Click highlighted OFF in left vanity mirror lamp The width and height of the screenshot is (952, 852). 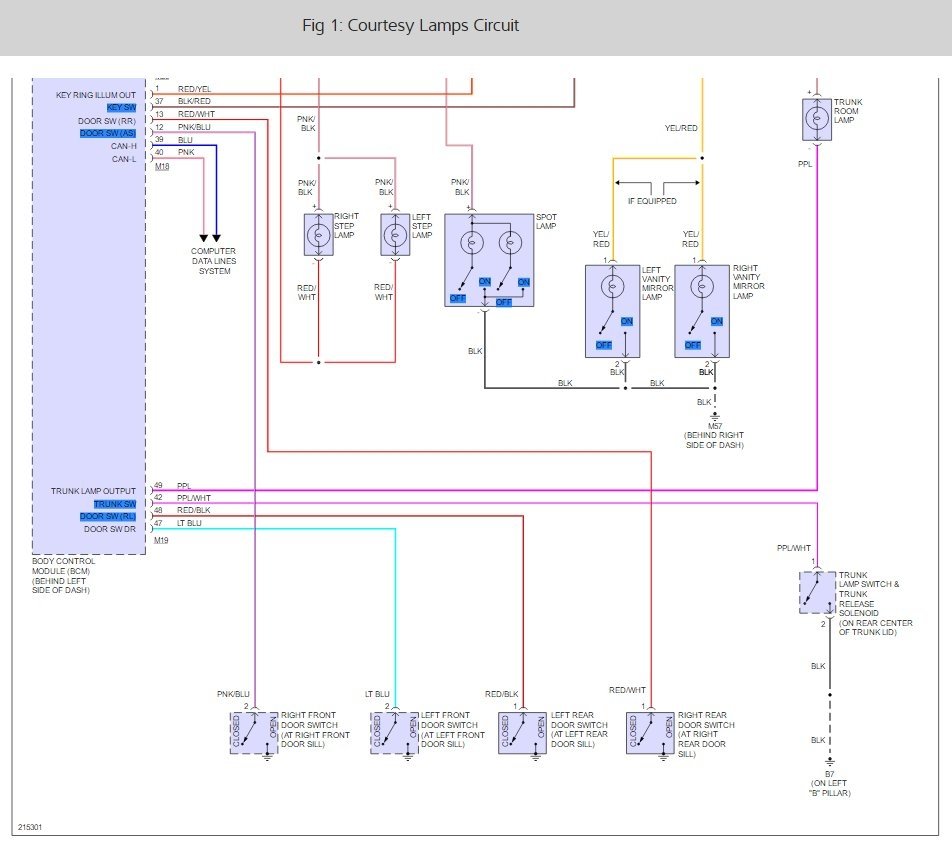coord(604,345)
